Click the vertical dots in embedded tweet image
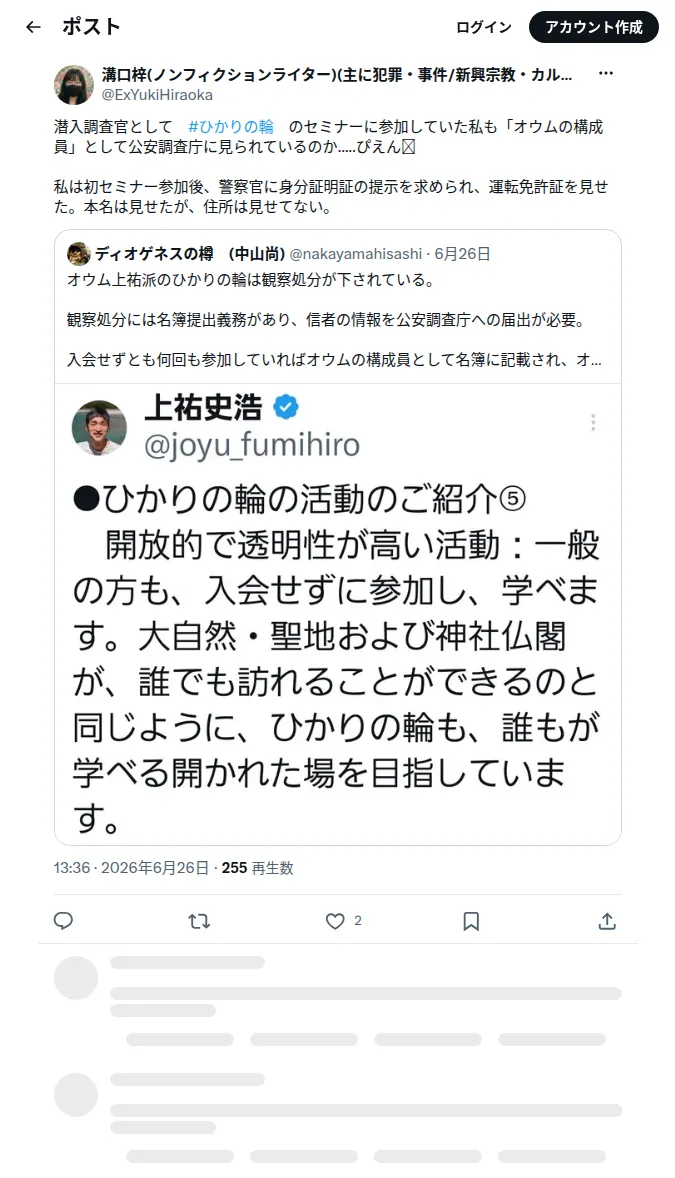Screen dimensions: 675x1178 pos(593,422)
